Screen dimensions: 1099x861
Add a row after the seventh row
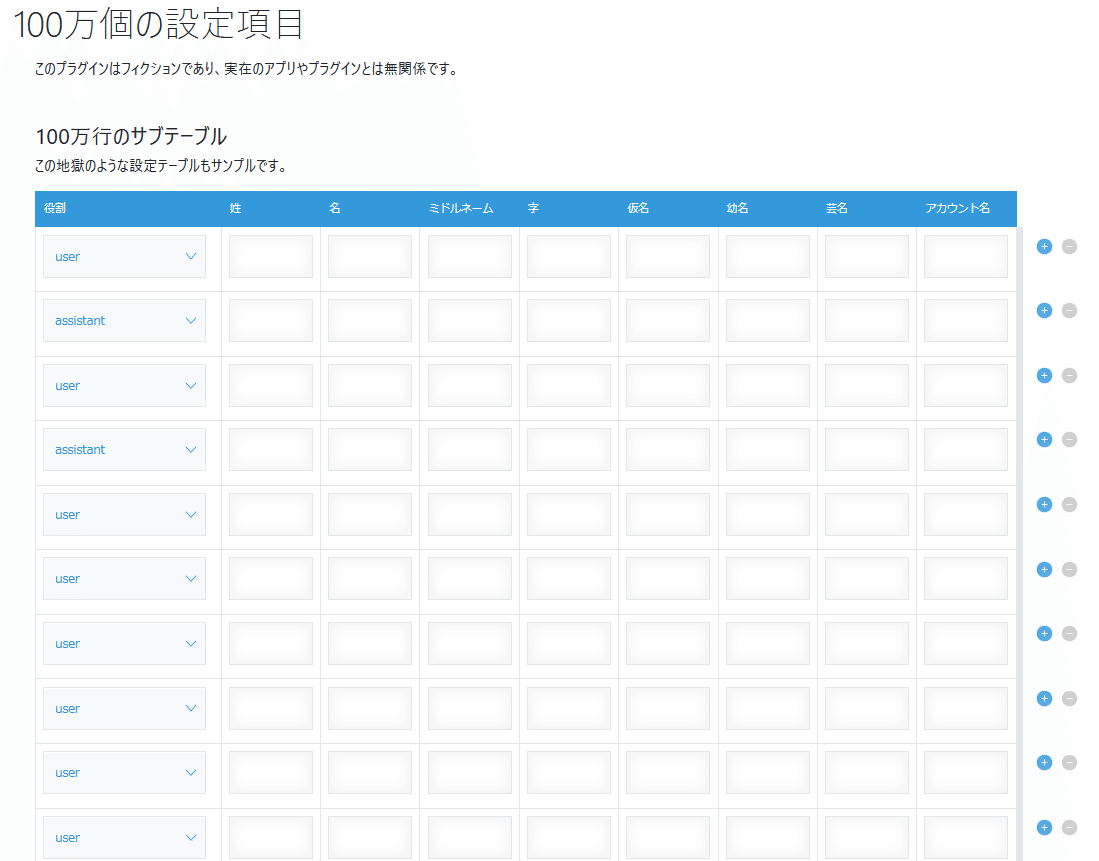(1044, 634)
